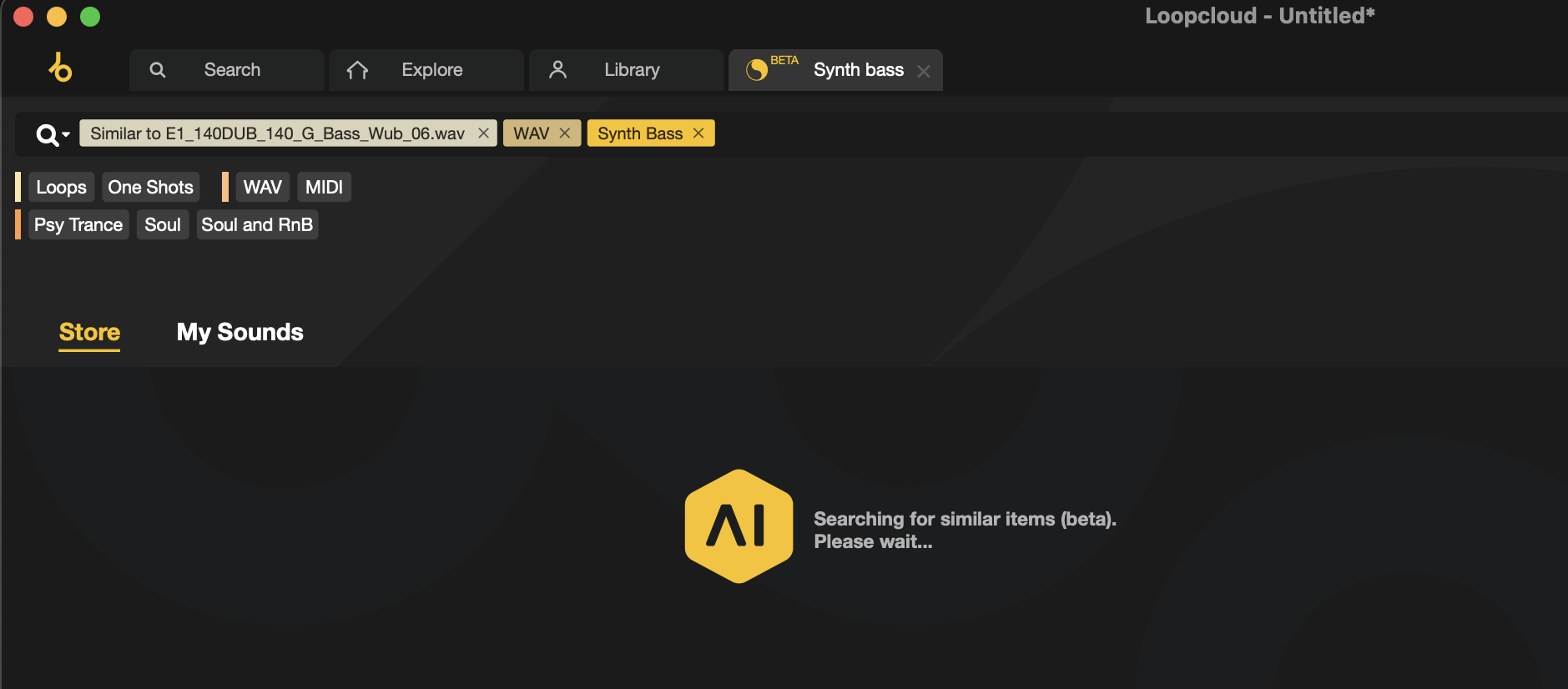Image resolution: width=1568 pixels, height=689 pixels.
Task: Click the Loopcloud logo icon
Action: pos(60,68)
